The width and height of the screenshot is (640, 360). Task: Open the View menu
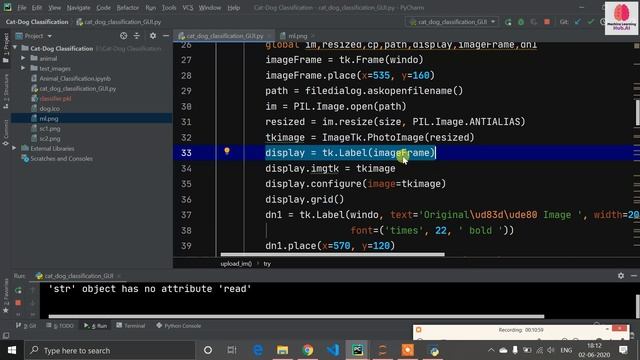point(54,8)
